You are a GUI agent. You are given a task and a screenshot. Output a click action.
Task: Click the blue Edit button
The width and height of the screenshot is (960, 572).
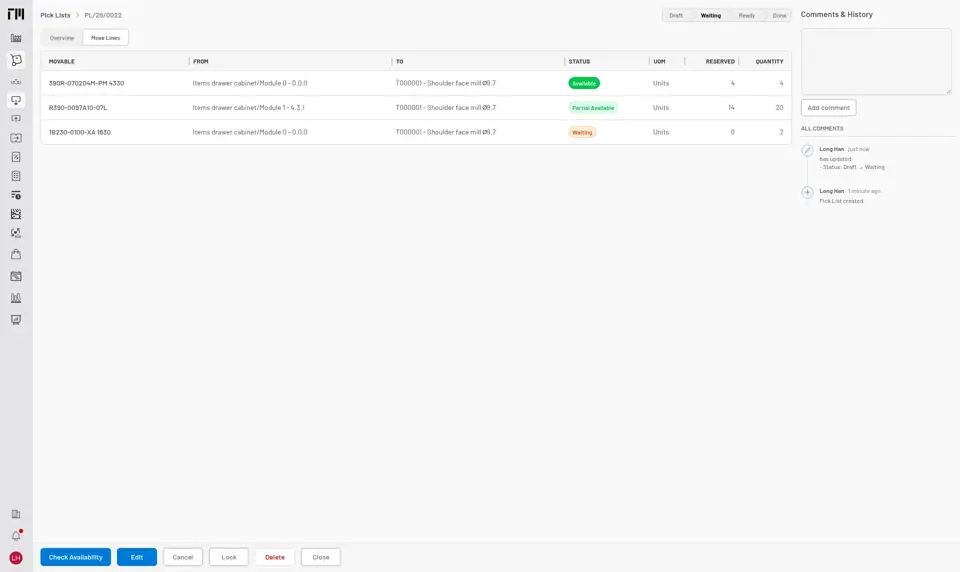pos(137,557)
